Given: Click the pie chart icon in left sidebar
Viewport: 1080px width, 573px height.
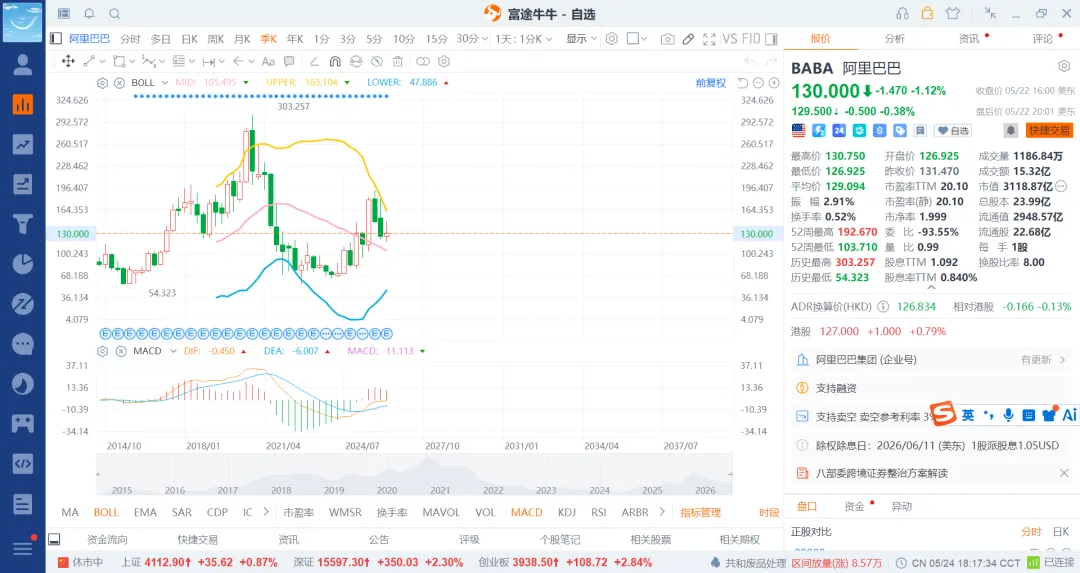Looking at the screenshot, I should click(23, 264).
